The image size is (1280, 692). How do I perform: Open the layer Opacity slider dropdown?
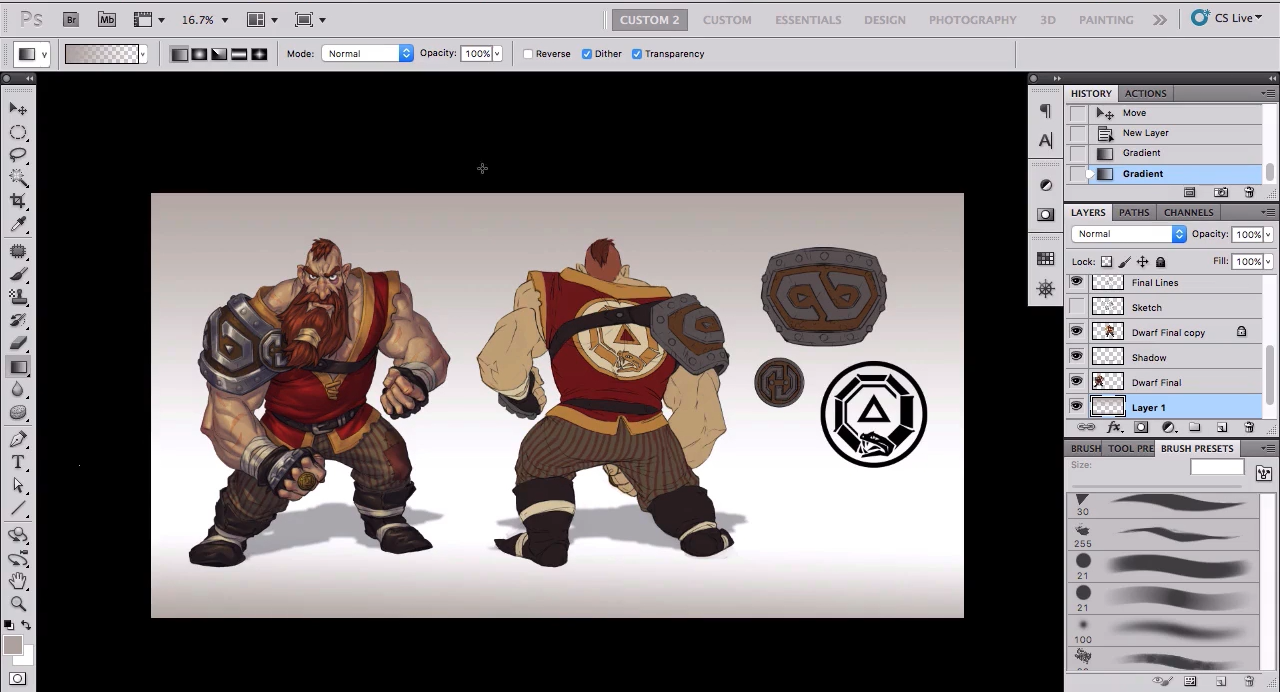click(x=1268, y=234)
